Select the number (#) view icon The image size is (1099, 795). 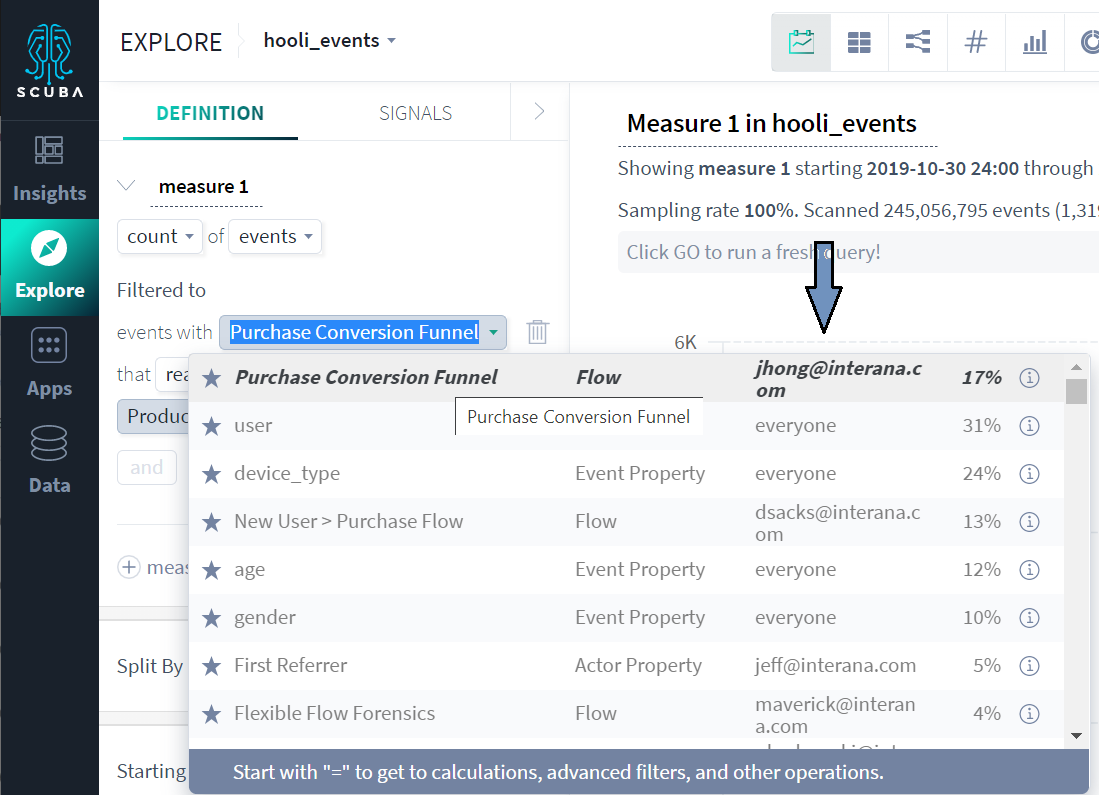point(976,42)
